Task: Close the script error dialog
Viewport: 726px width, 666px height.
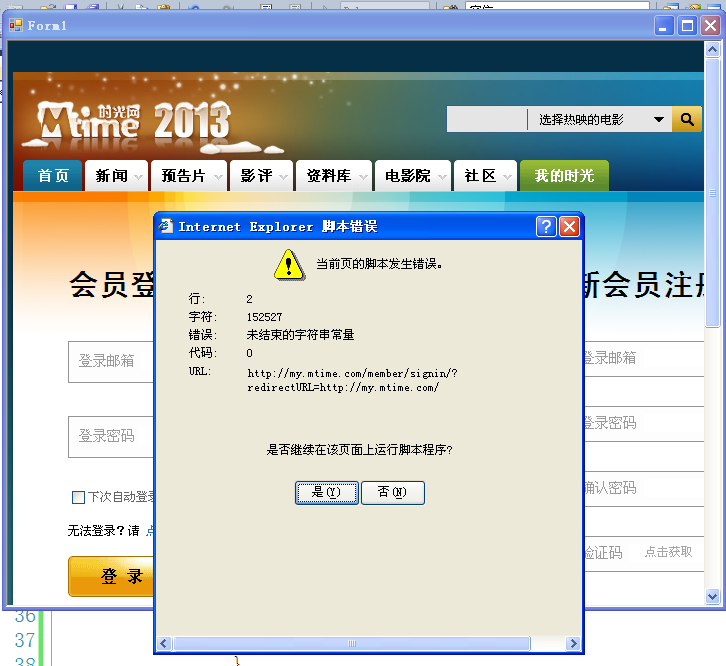Action: [569, 227]
